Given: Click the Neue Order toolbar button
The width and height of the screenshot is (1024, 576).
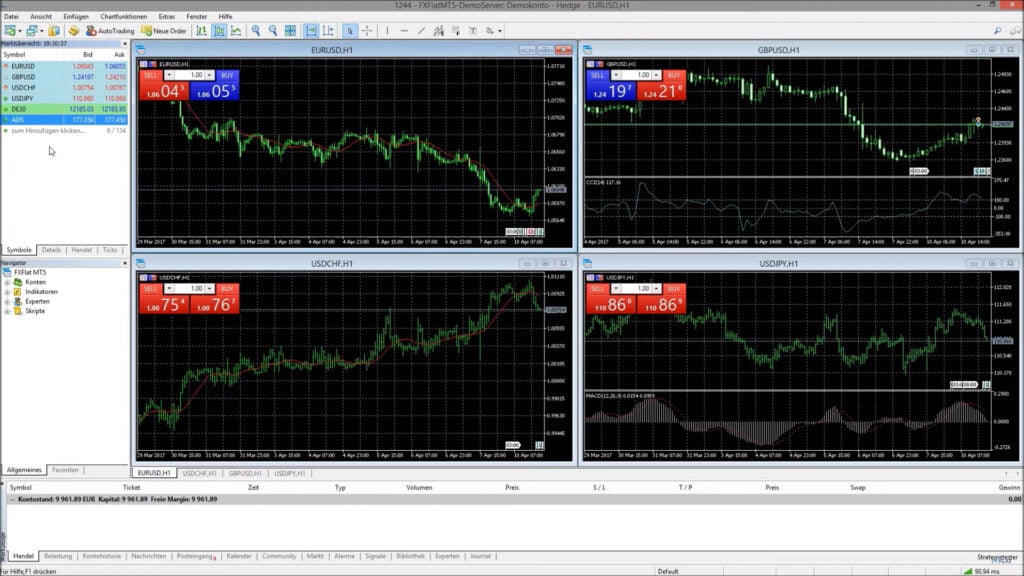Looking at the screenshot, I should [164, 31].
